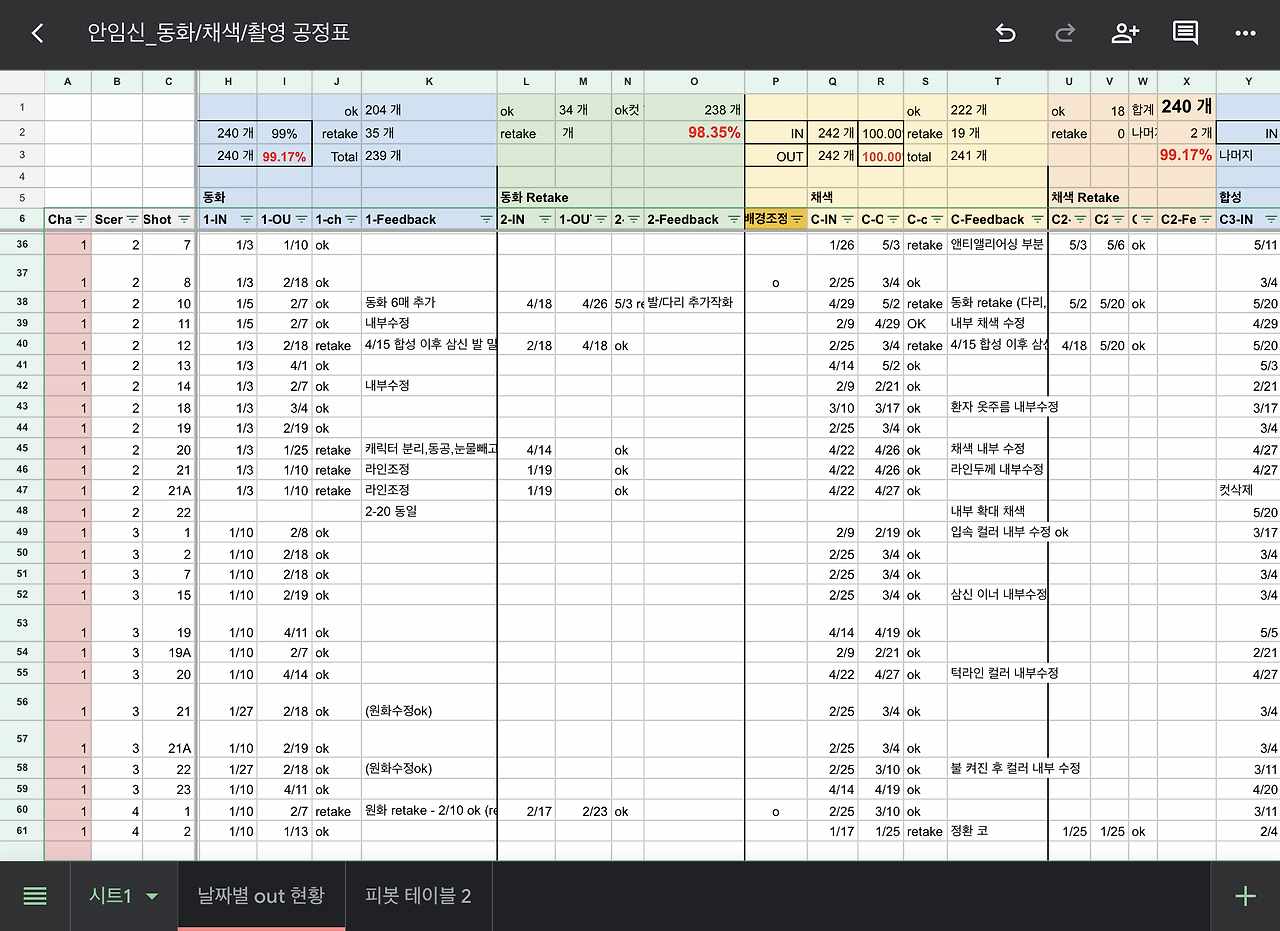Select the 239 개 total cell
1280x931 pixels.
pos(429,156)
